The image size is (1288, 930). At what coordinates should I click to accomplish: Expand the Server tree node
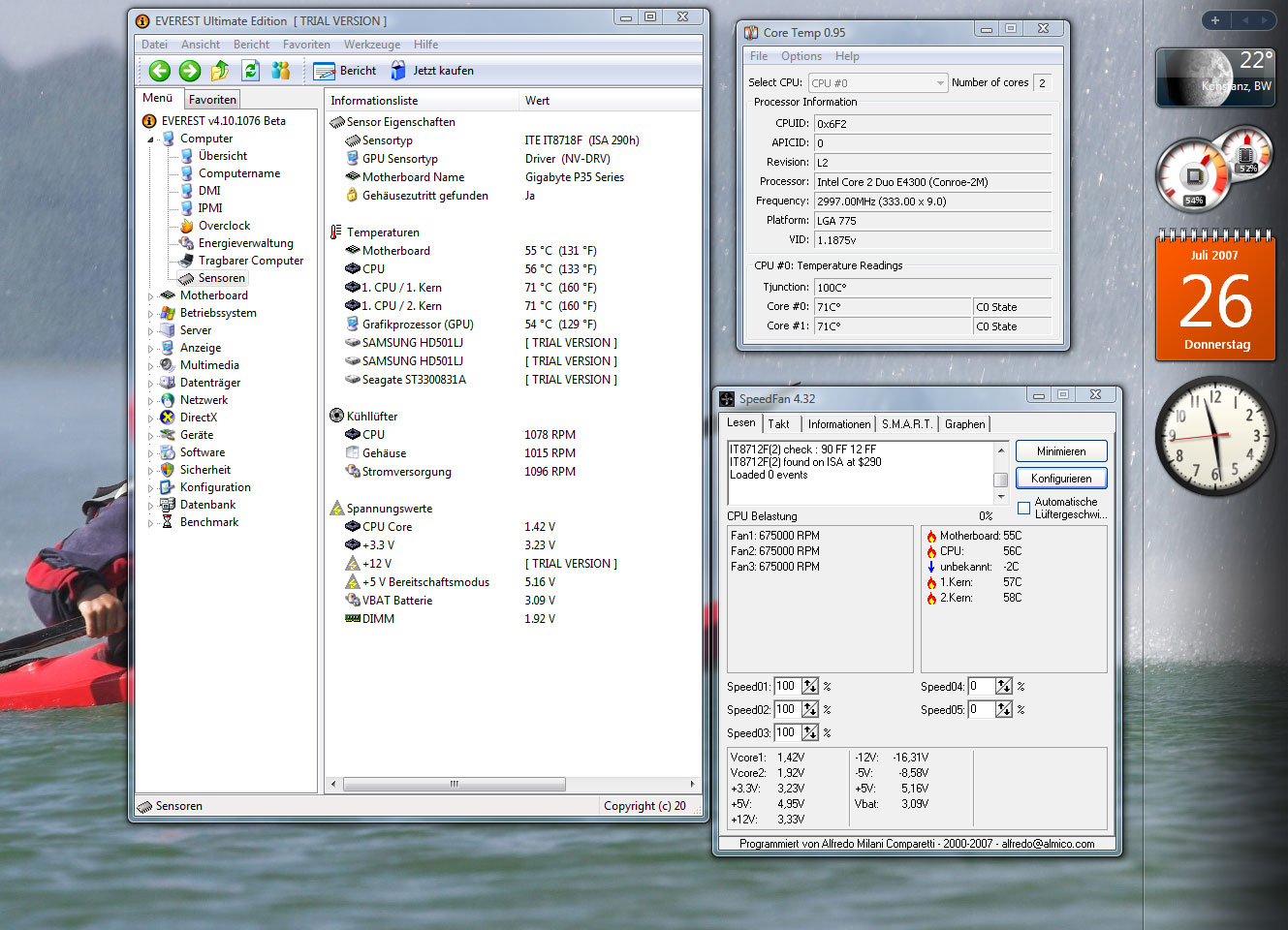(x=150, y=331)
